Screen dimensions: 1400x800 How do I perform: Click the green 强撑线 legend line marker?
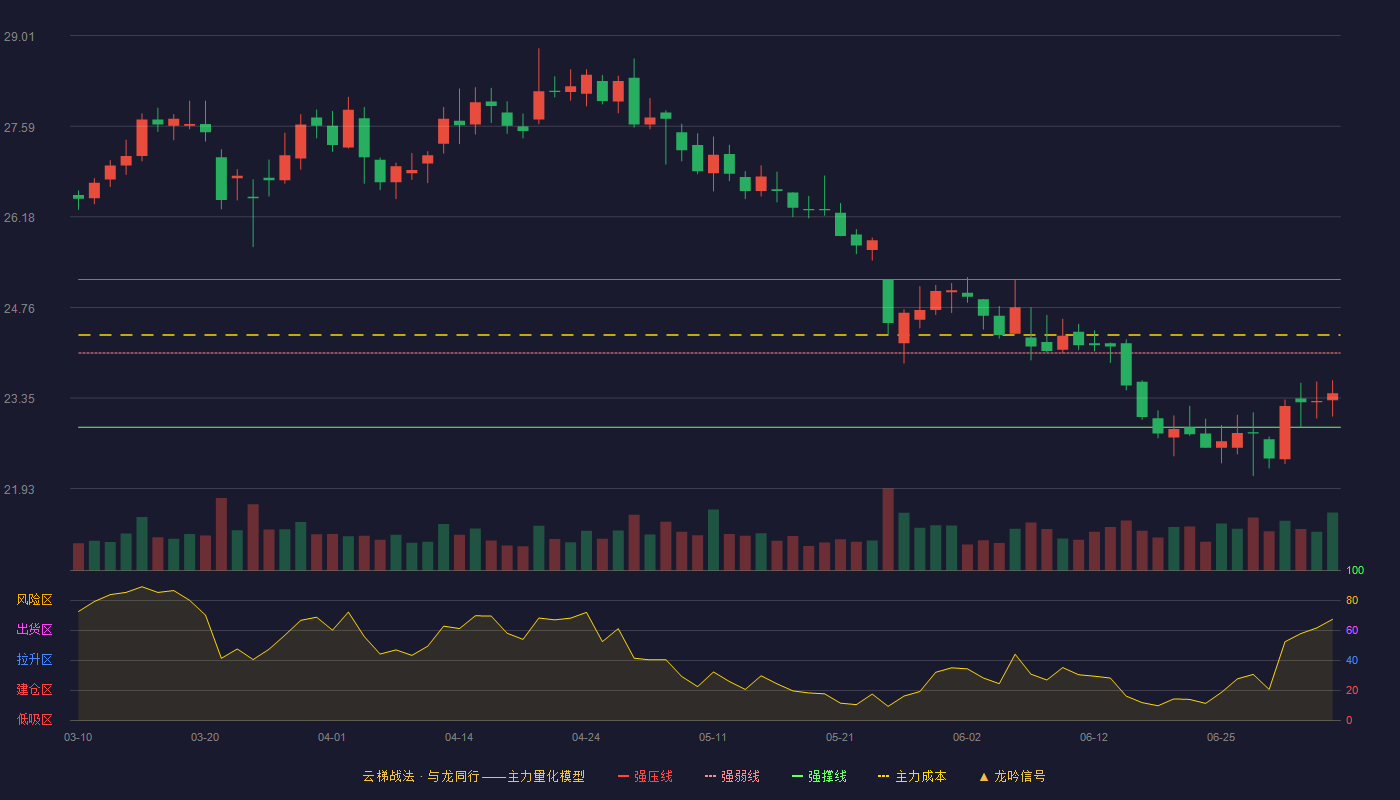[797, 776]
